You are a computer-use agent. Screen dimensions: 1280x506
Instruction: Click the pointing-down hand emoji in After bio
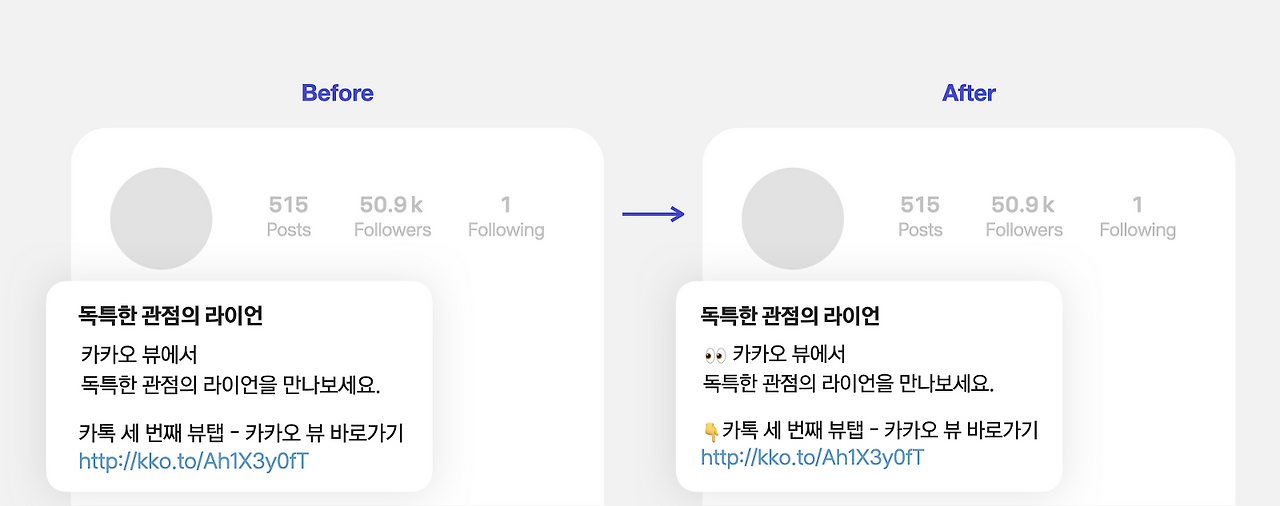pyautogui.click(x=711, y=432)
